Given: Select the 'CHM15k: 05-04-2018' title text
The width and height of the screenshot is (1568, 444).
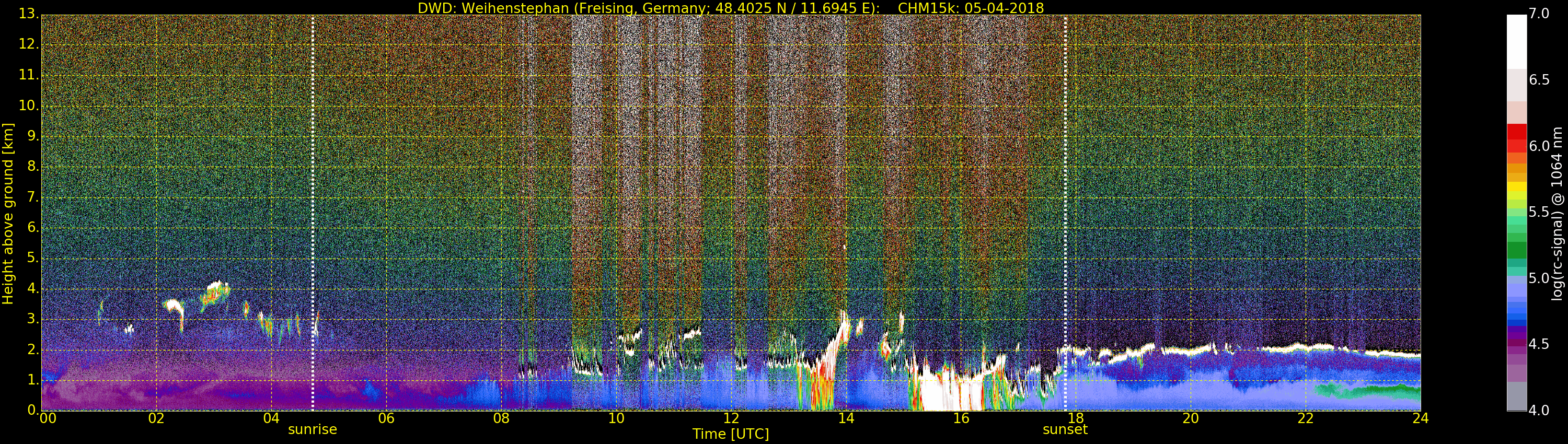Looking at the screenshot, I should pyautogui.click(x=971, y=8).
